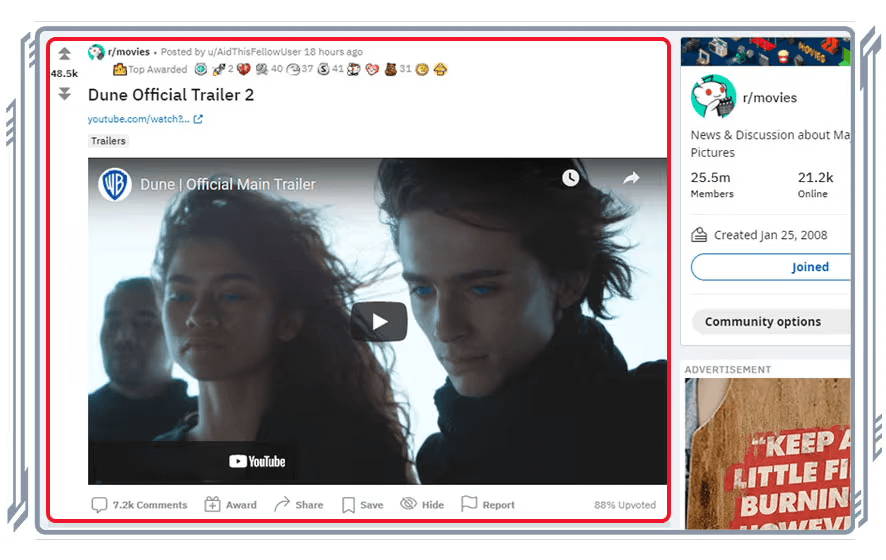
Task: Click the teal eye-shaped award icon
Action: tap(201, 70)
